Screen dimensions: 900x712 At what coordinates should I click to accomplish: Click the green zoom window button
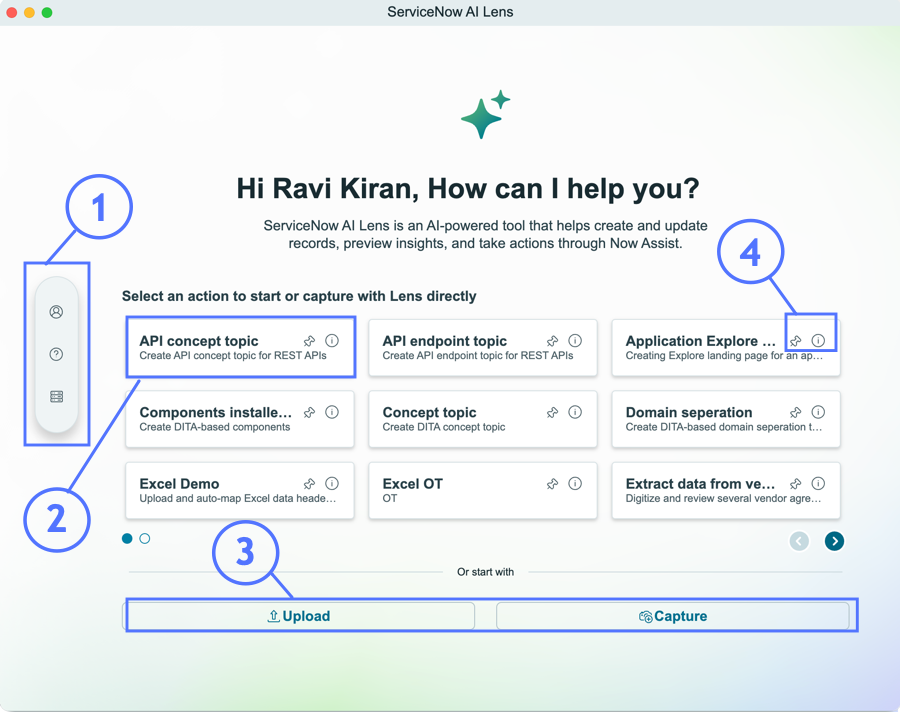[47, 12]
